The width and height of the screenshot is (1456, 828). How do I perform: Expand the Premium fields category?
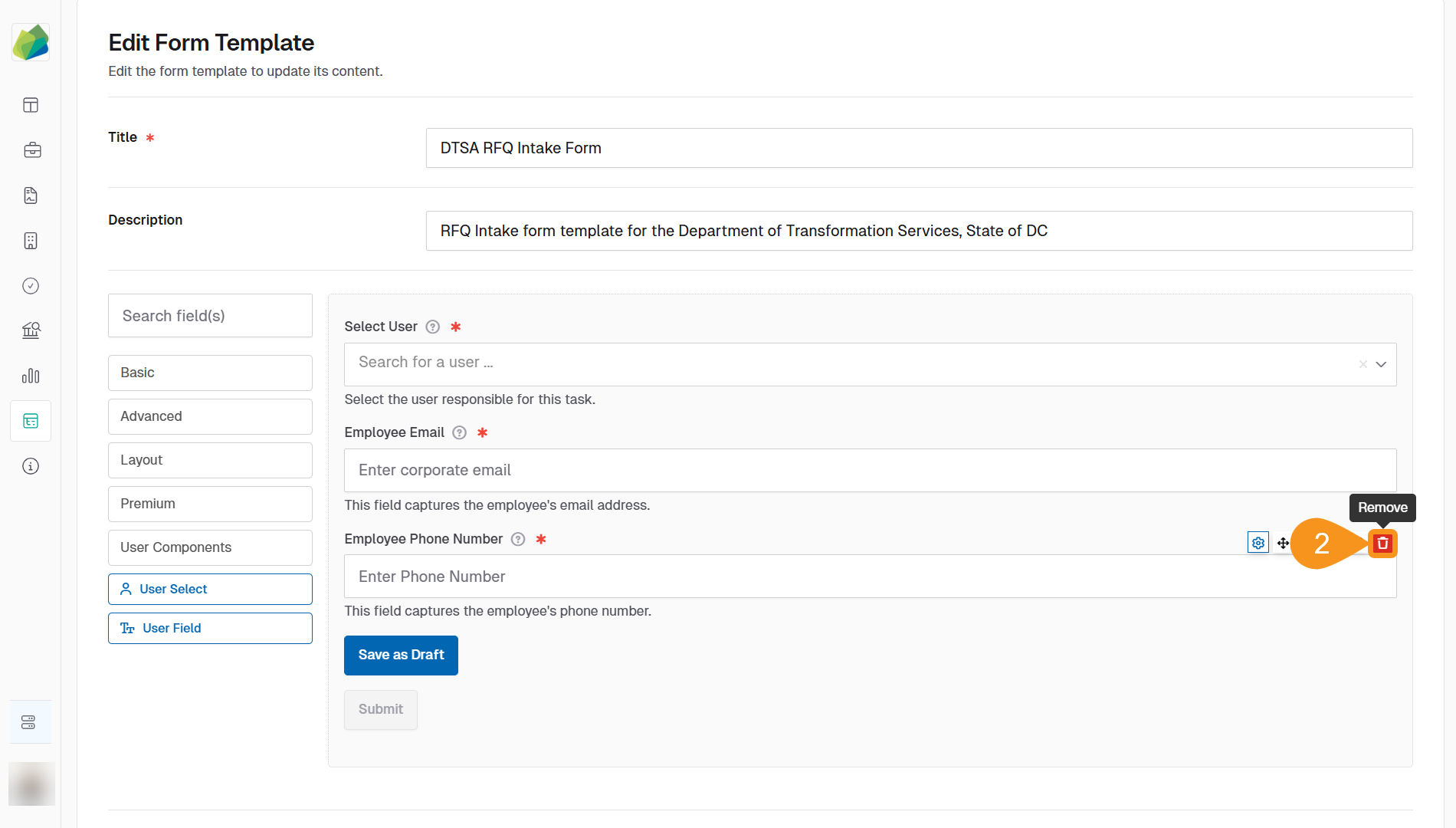(x=210, y=504)
